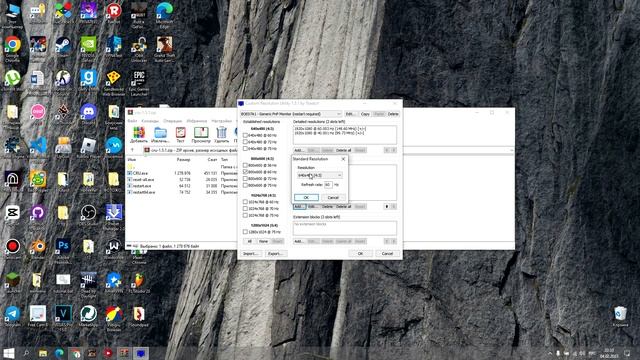The height and width of the screenshot is (360, 640).
Task: Click the Refresh rate input field
Action: (x=328, y=184)
